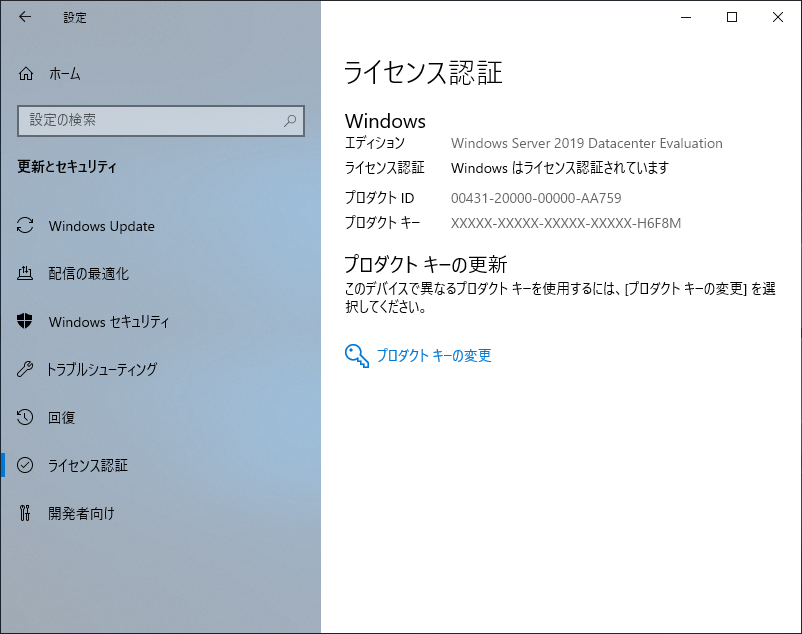Maximize the 設定 window
802x634 pixels.
pyautogui.click(x=732, y=17)
